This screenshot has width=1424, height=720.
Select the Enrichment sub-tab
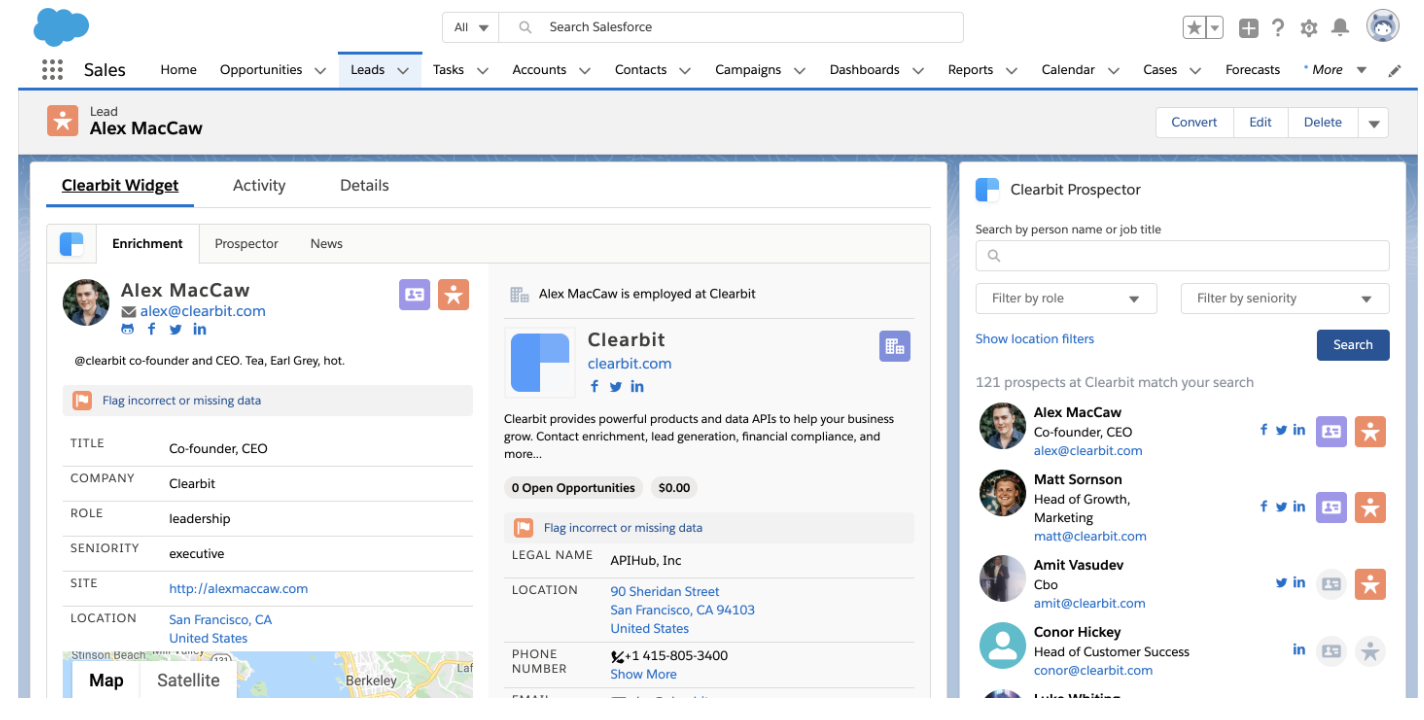pos(147,243)
